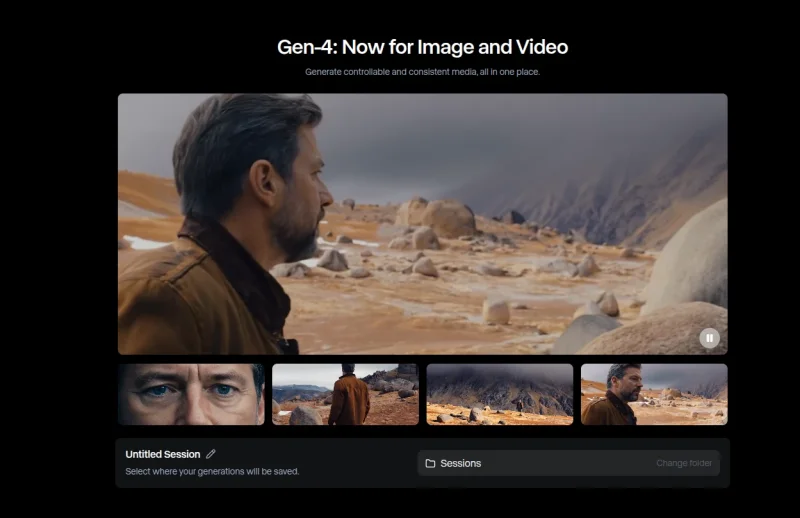Click the Untitled Session title text
The width and height of the screenshot is (800, 518).
point(163,454)
